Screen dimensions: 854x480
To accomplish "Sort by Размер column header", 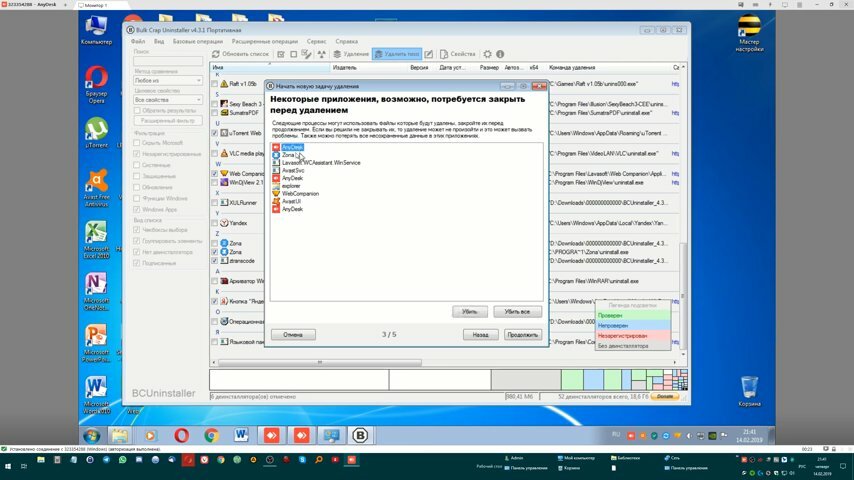I will pyautogui.click(x=489, y=68).
